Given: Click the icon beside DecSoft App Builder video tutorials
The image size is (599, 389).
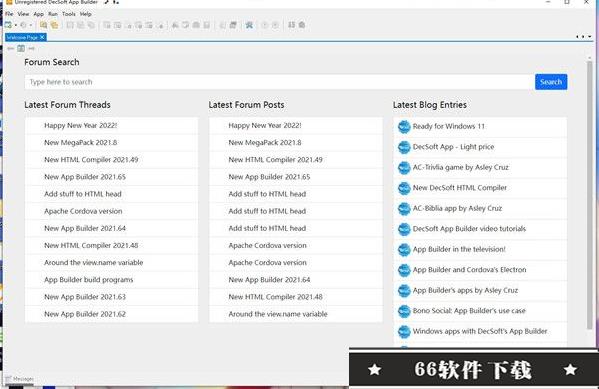Looking at the screenshot, I should pyautogui.click(x=404, y=229).
